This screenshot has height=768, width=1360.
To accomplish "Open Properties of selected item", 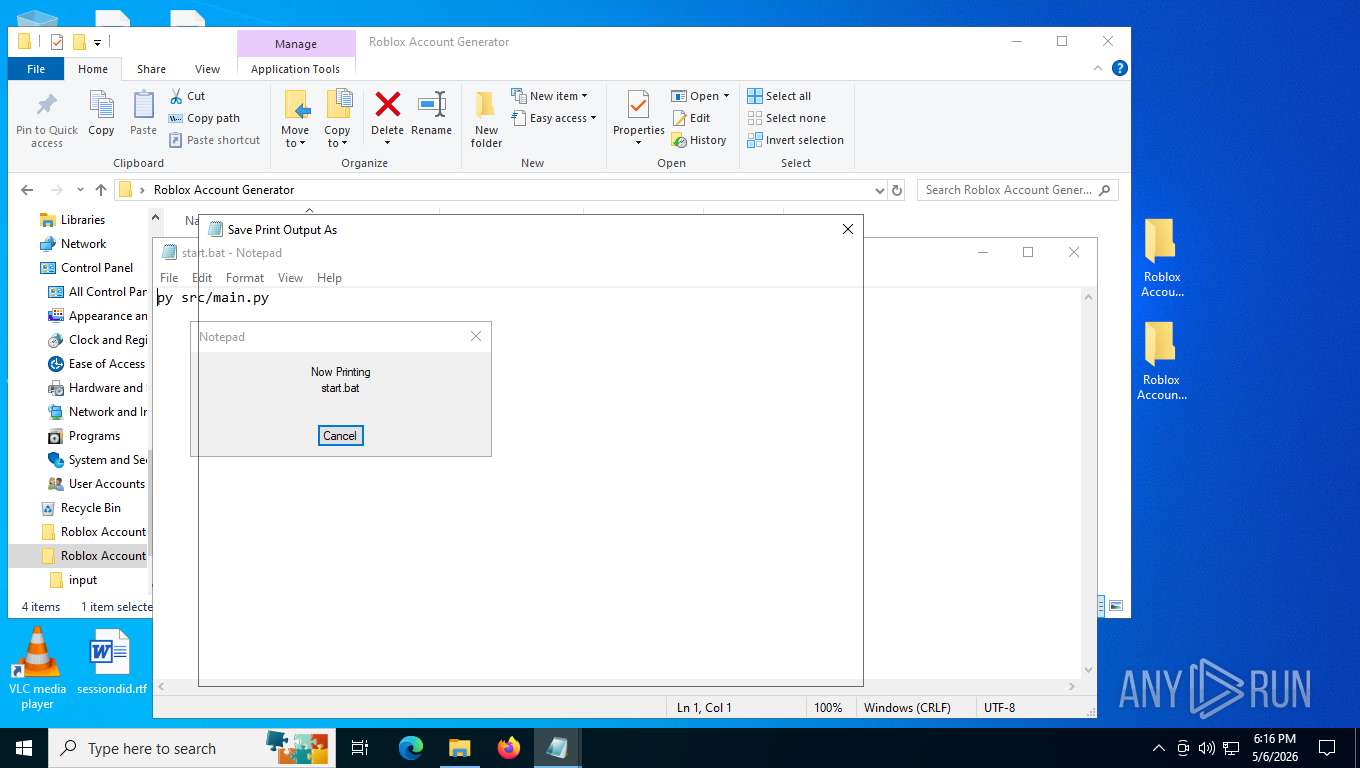I will tap(639, 116).
